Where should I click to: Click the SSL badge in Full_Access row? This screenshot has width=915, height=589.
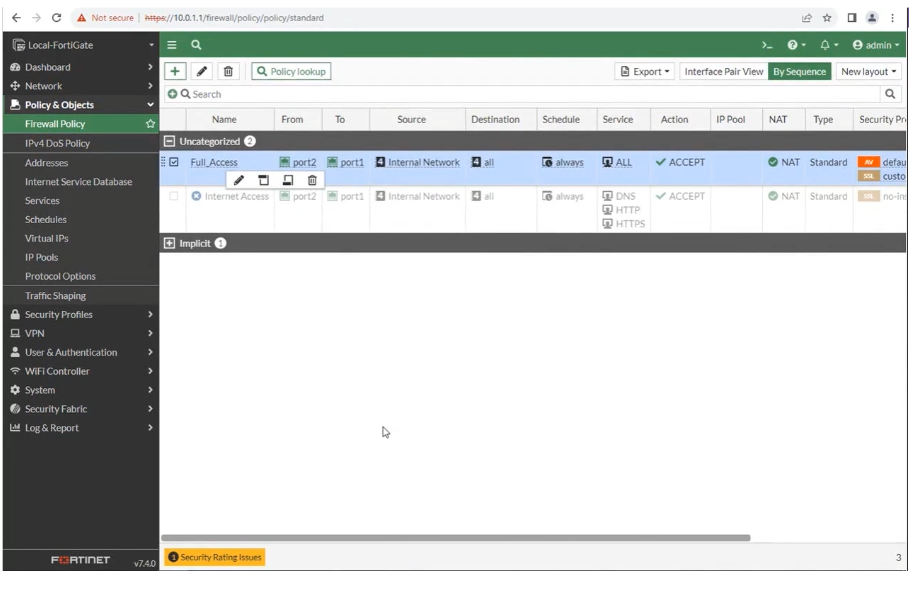pyautogui.click(x=869, y=176)
